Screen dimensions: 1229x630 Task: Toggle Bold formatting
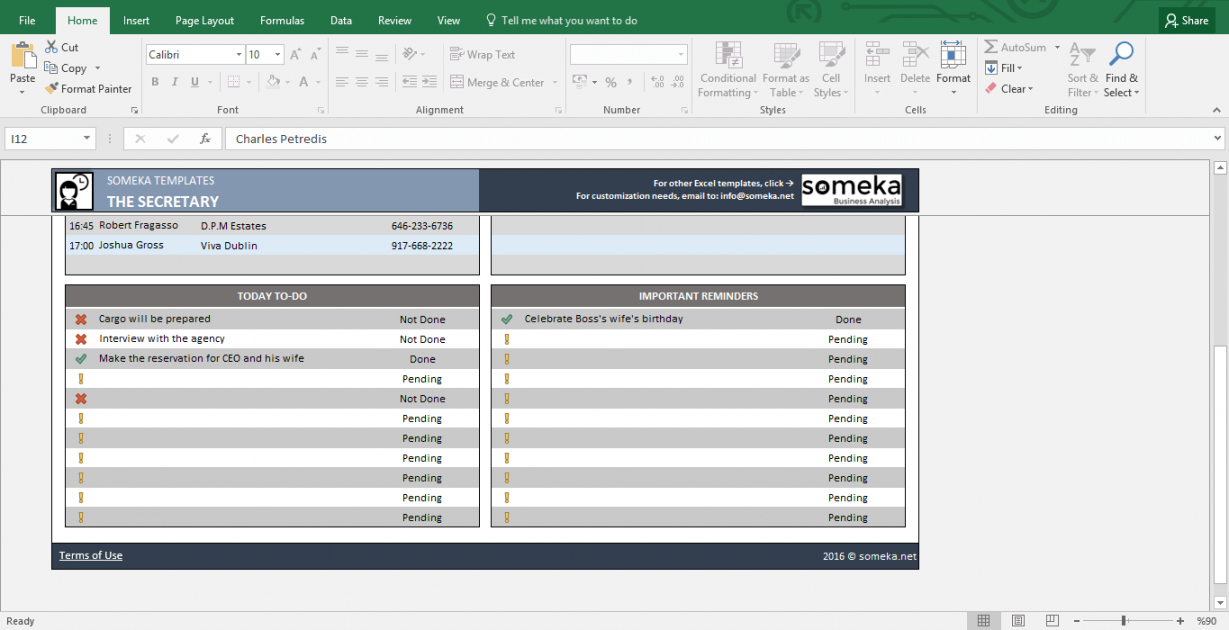tap(155, 82)
